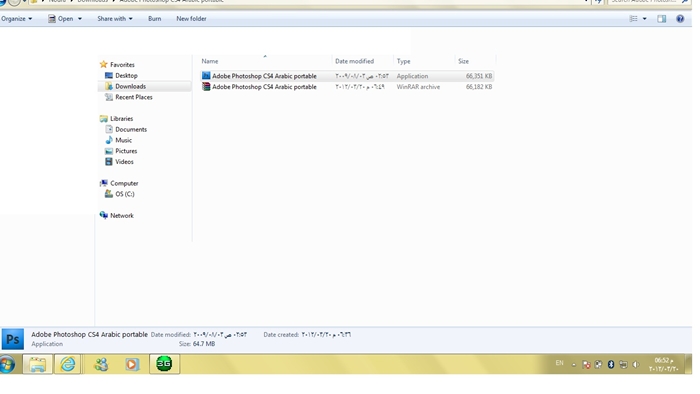The width and height of the screenshot is (700, 394).
Task: Expand the arrow next to Open
Action: [80, 19]
